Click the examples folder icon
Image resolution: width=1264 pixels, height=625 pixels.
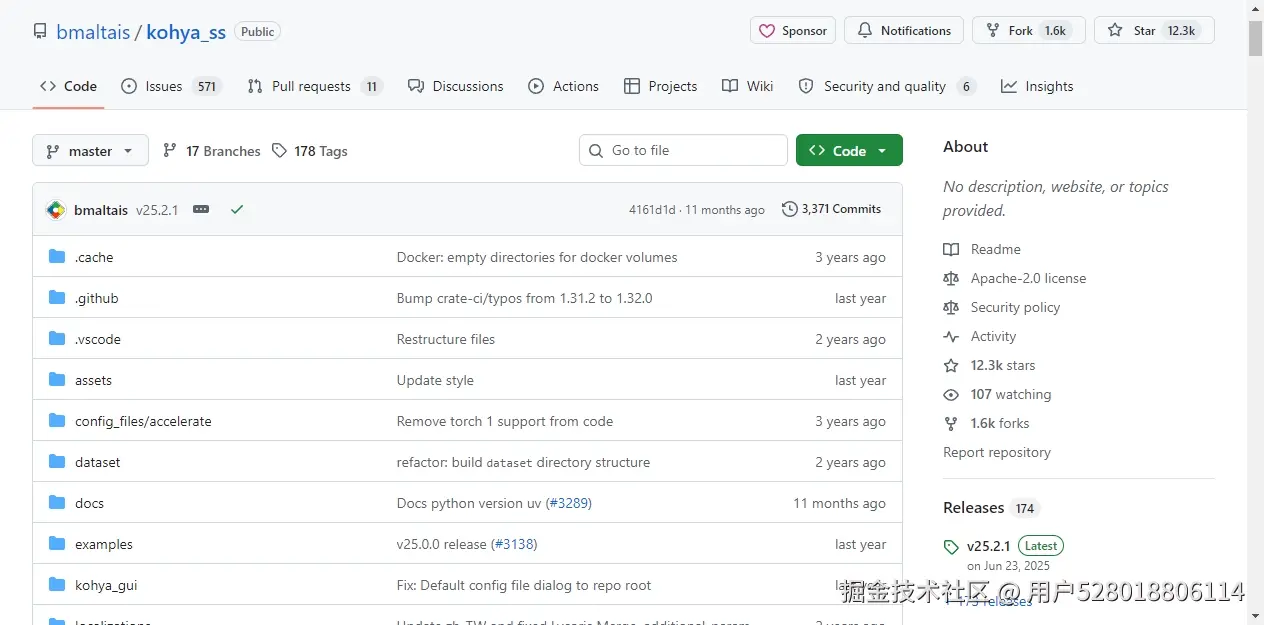57,544
